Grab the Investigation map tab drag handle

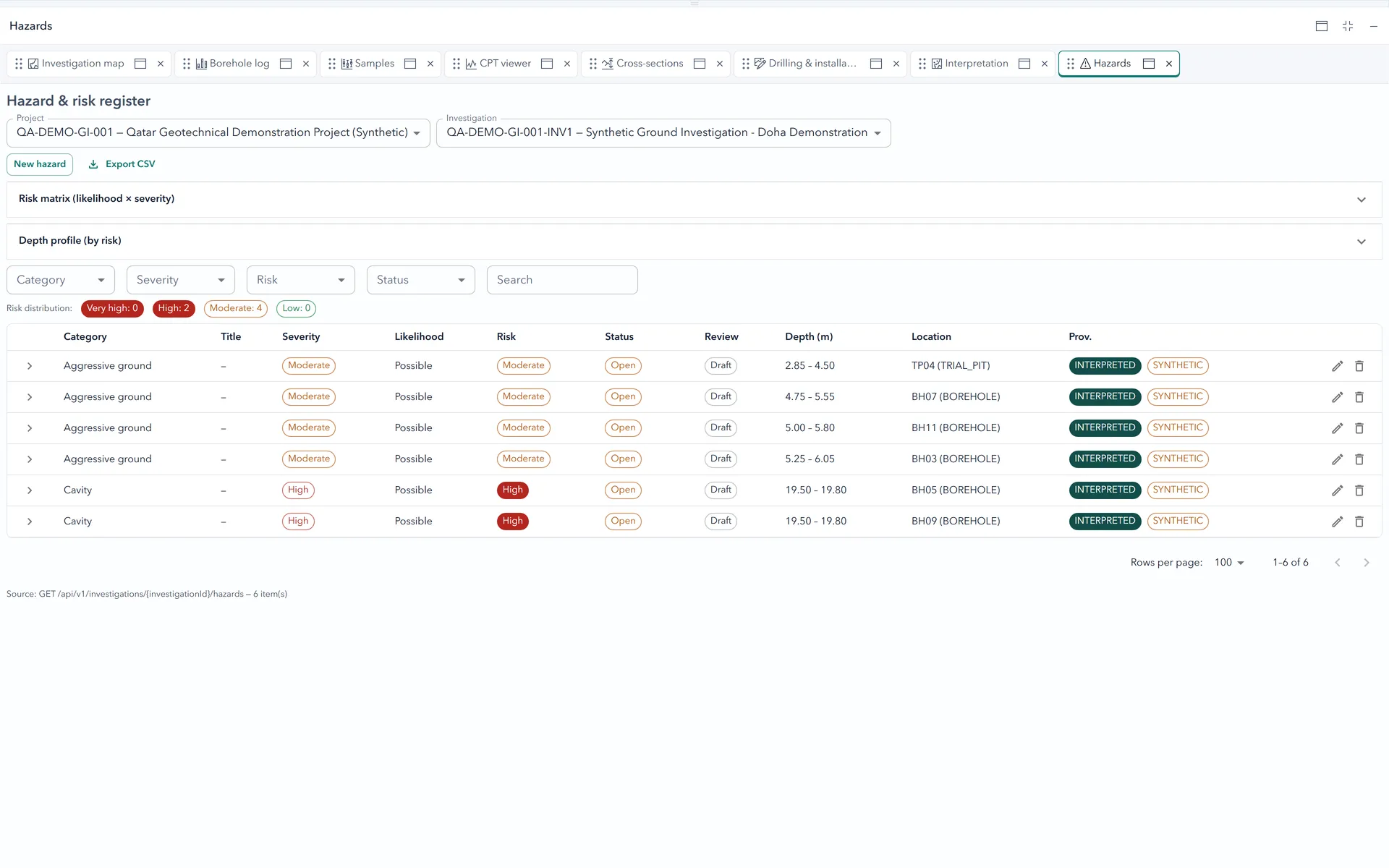click(x=19, y=64)
